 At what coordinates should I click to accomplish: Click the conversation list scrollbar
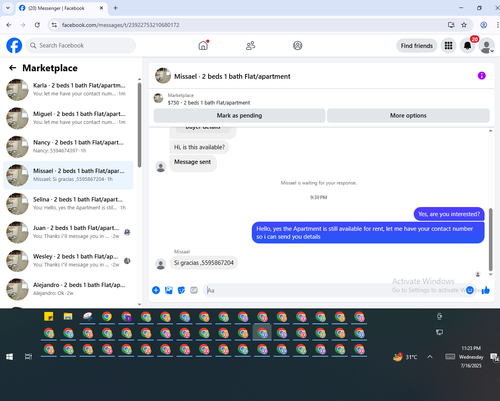(139, 125)
